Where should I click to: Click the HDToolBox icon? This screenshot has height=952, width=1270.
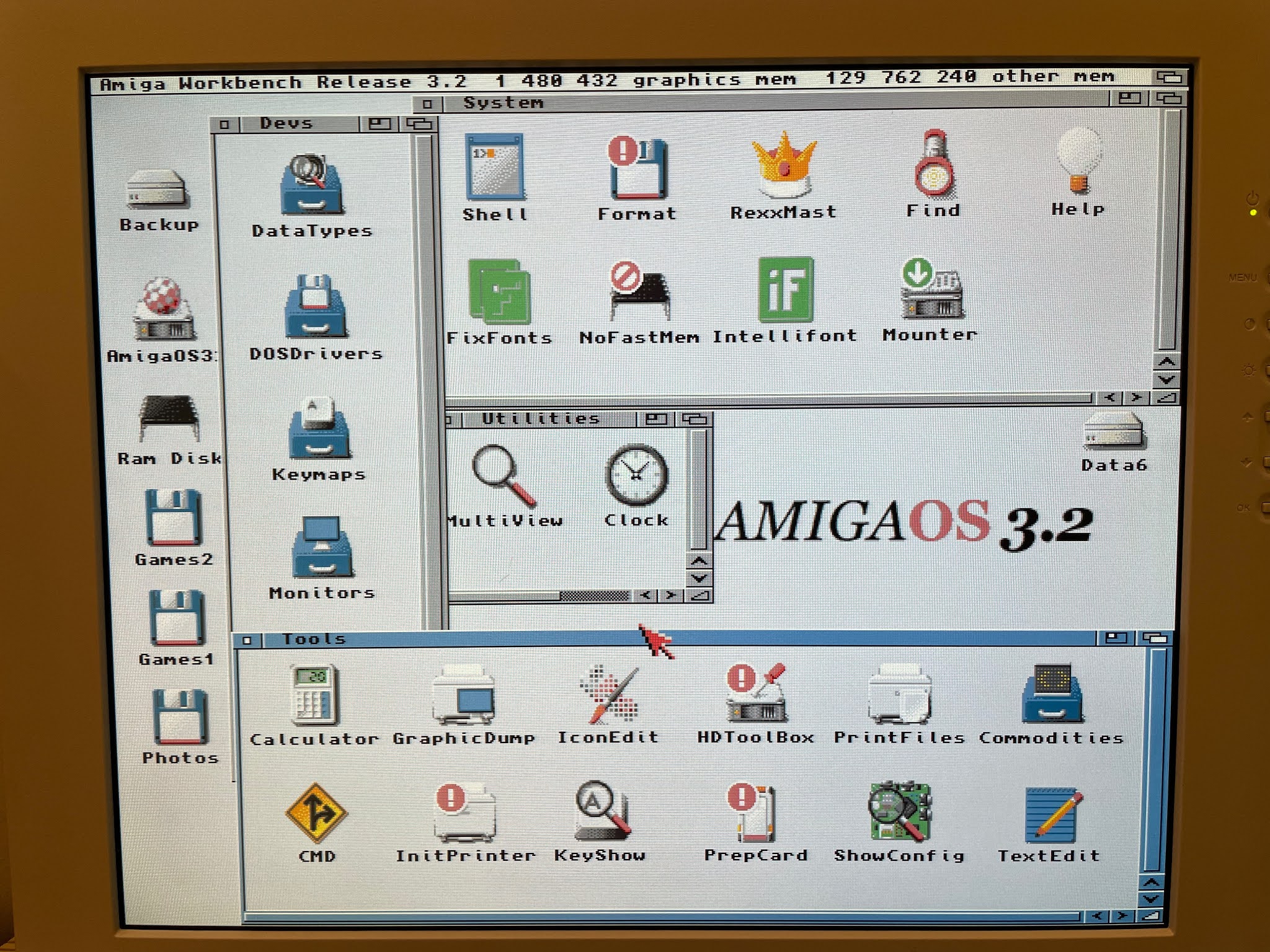click(x=757, y=693)
